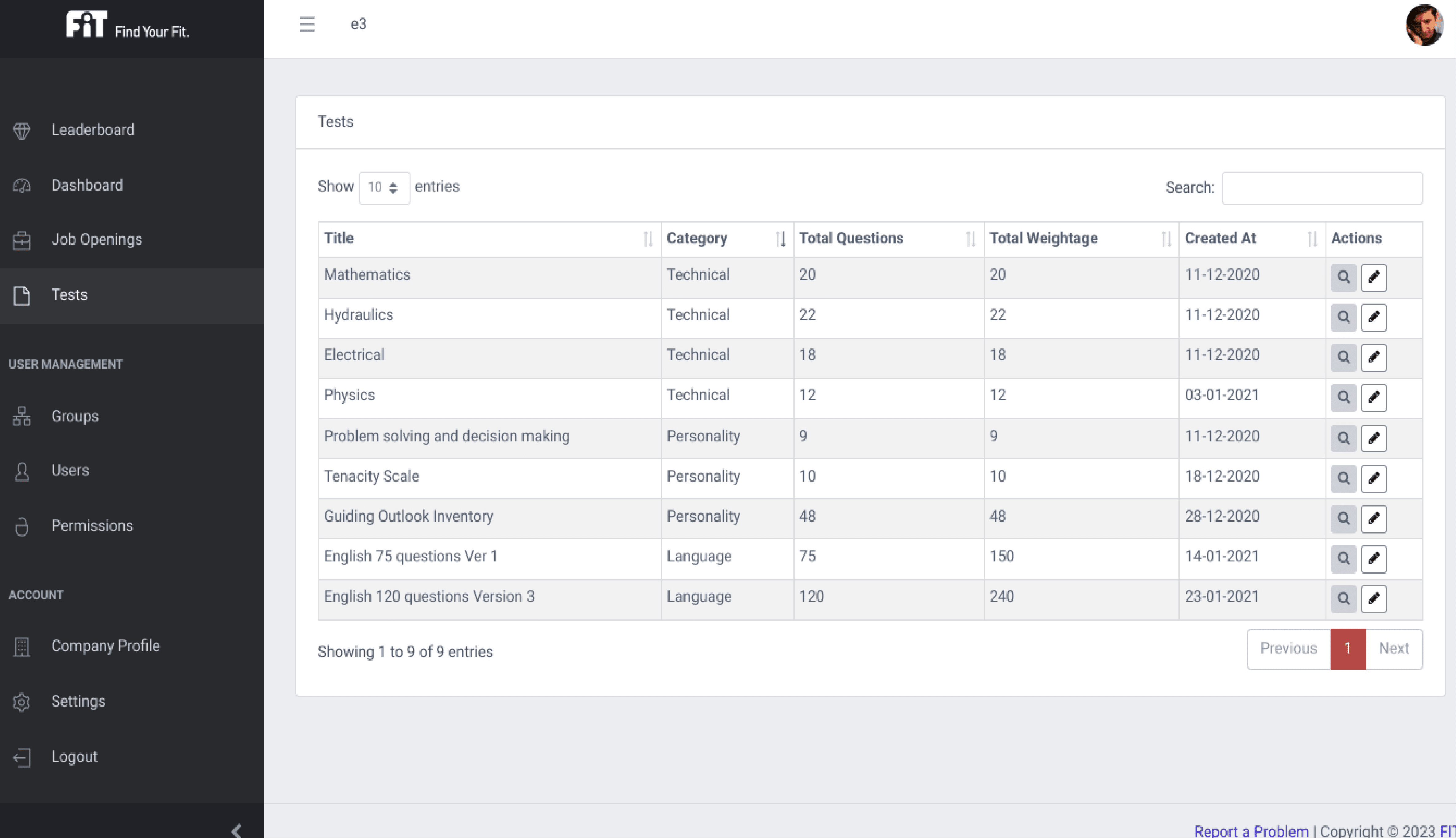Sort table by Created At column
Screen dimensions: 1456x838
[1252, 239]
